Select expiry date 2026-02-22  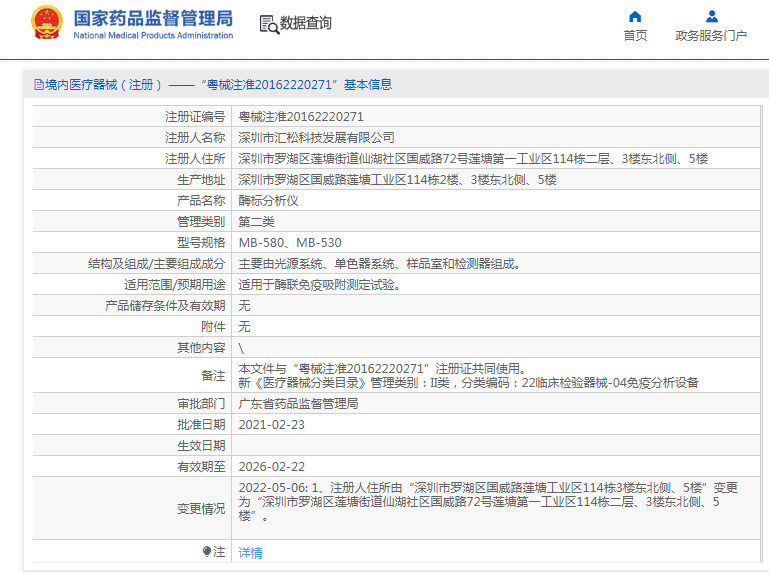272,467
